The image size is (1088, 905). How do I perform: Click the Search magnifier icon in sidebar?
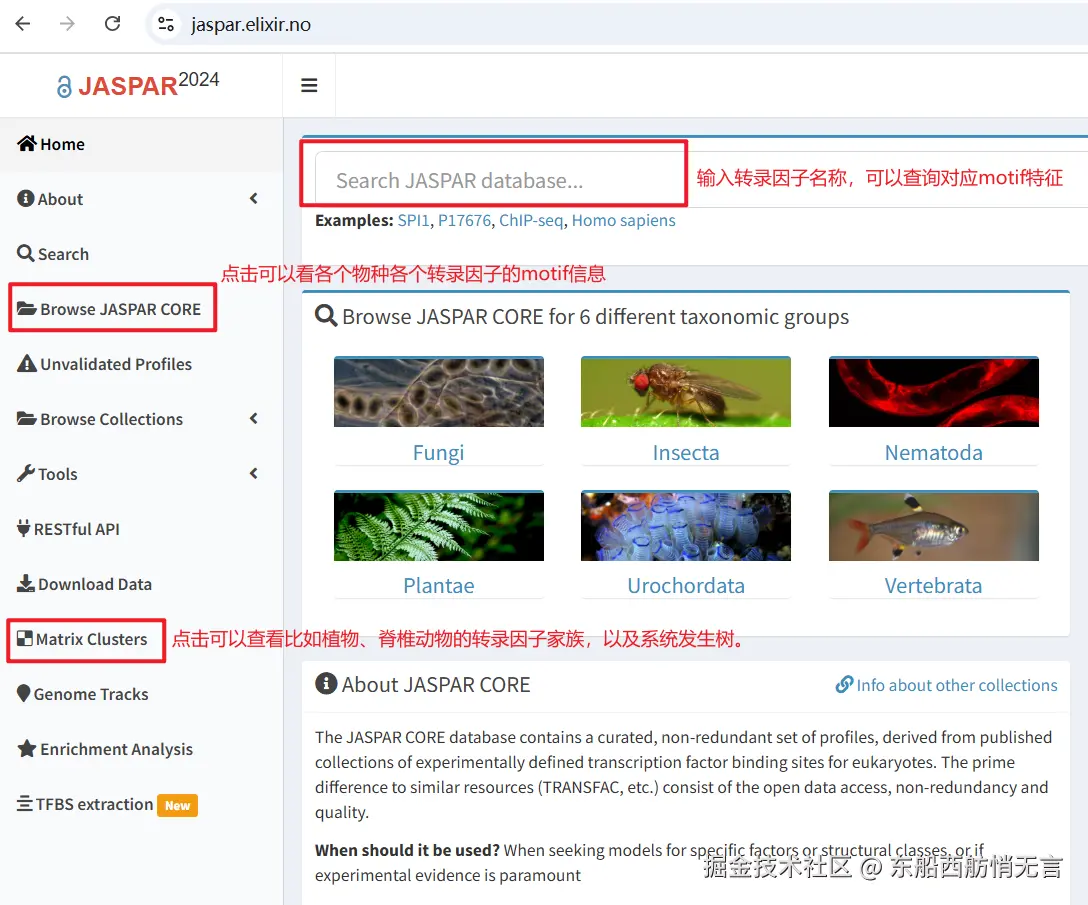26,253
